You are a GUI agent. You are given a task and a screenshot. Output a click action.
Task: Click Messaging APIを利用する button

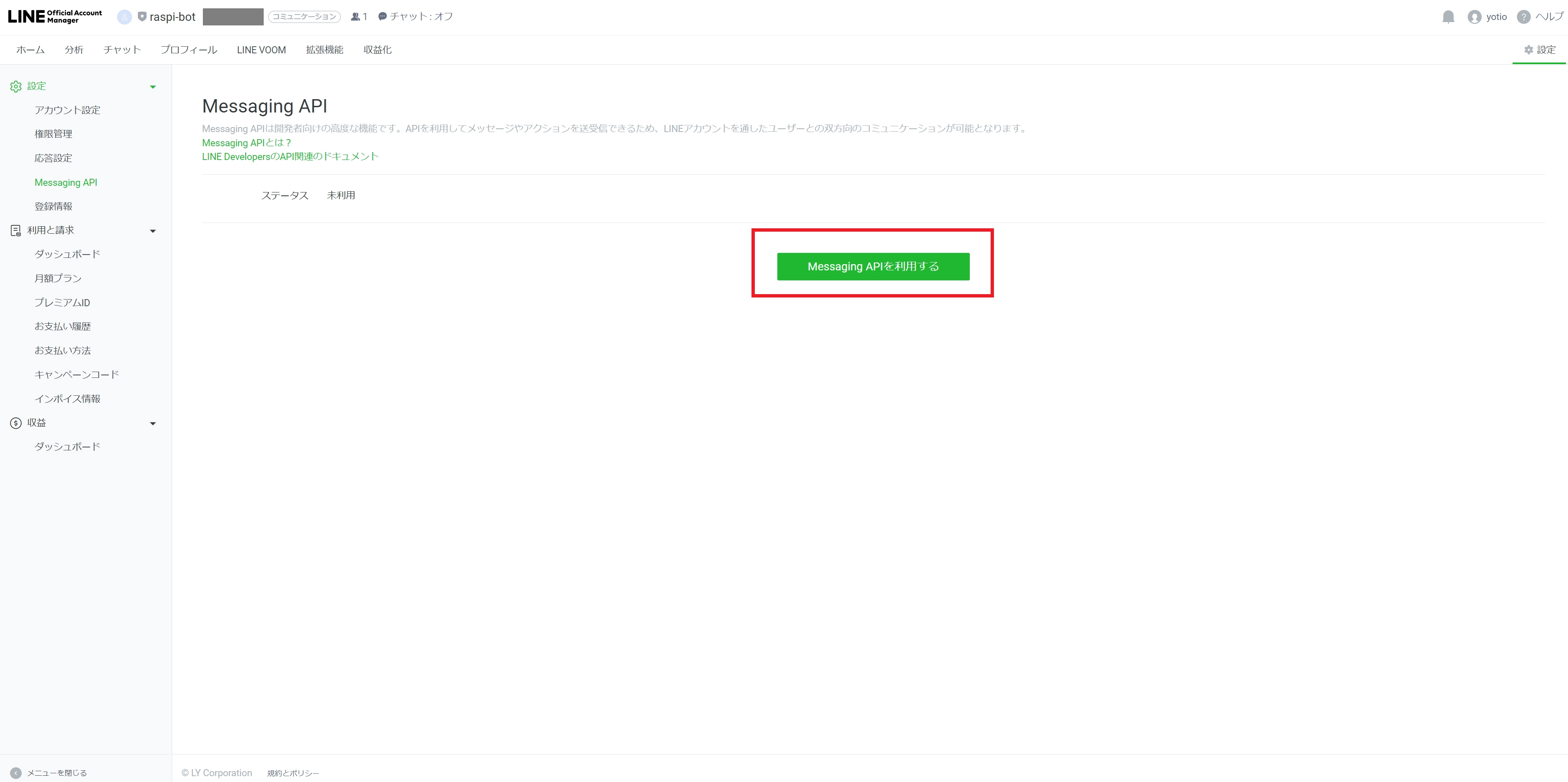coord(871,265)
